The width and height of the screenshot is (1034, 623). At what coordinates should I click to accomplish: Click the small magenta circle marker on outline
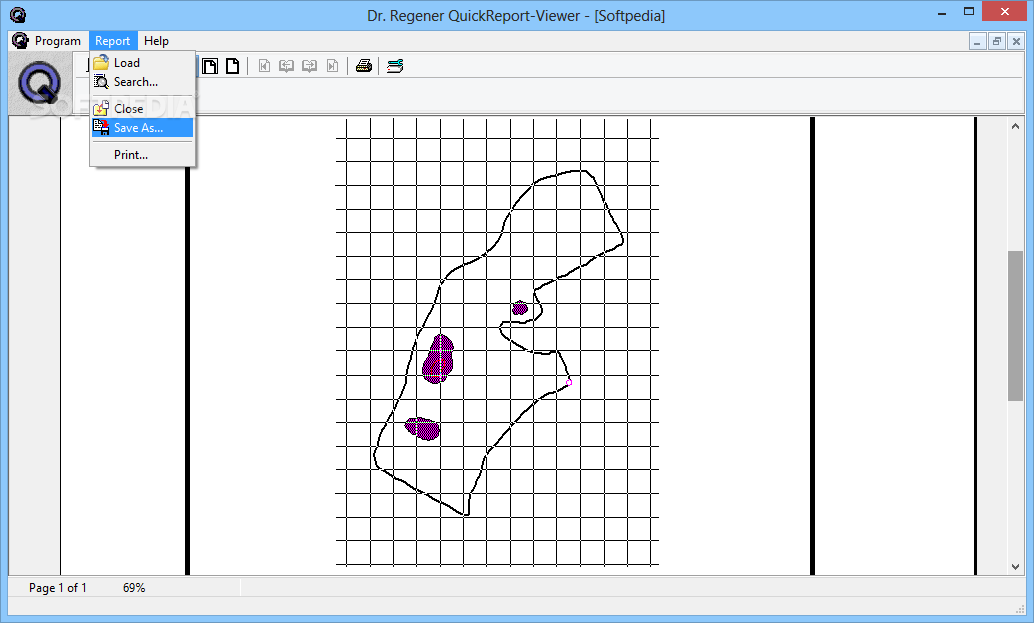pyautogui.click(x=569, y=382)
